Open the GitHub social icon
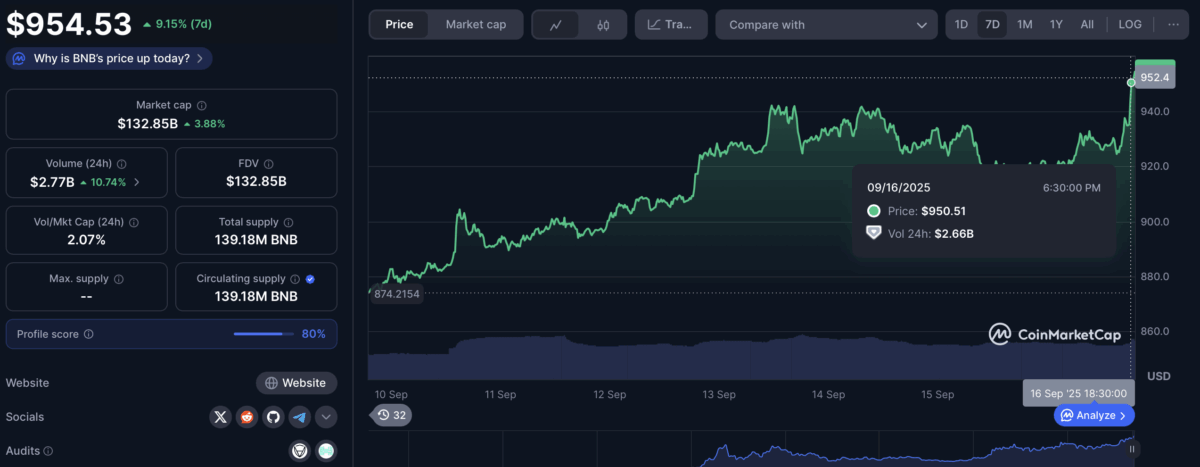 (x=273, y=417)
